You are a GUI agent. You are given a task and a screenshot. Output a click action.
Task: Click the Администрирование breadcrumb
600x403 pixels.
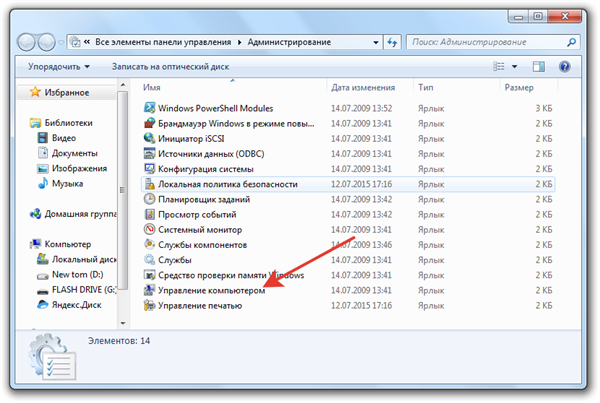(x=289, y=42)
